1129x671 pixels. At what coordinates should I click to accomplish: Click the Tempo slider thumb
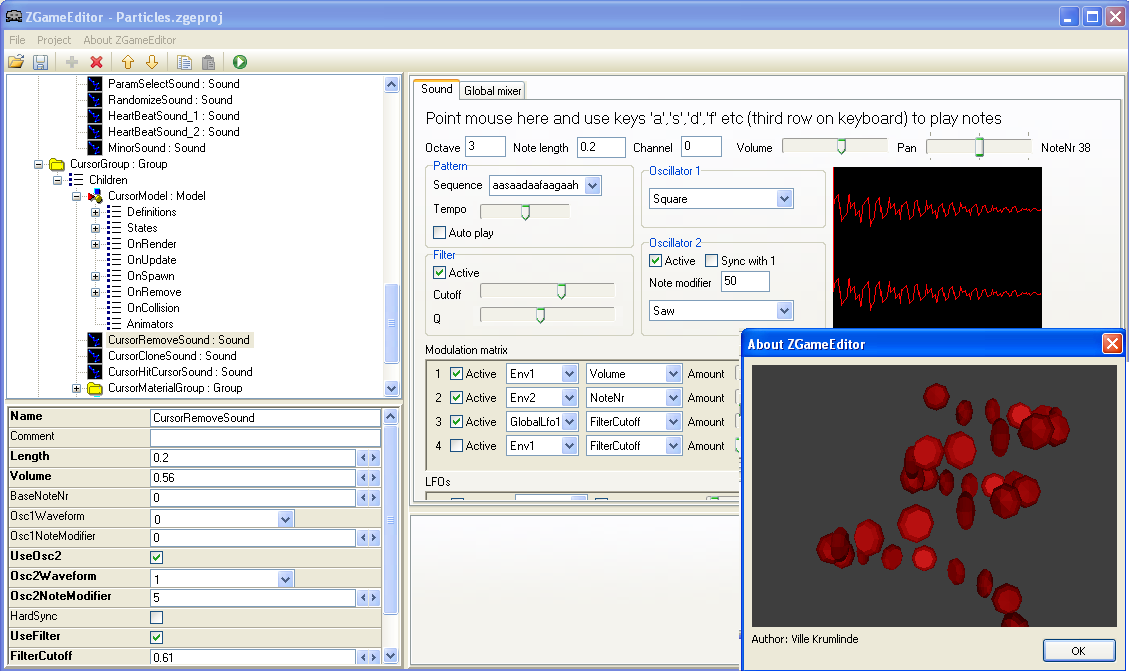pyautogui.click(x=526, y=212)
